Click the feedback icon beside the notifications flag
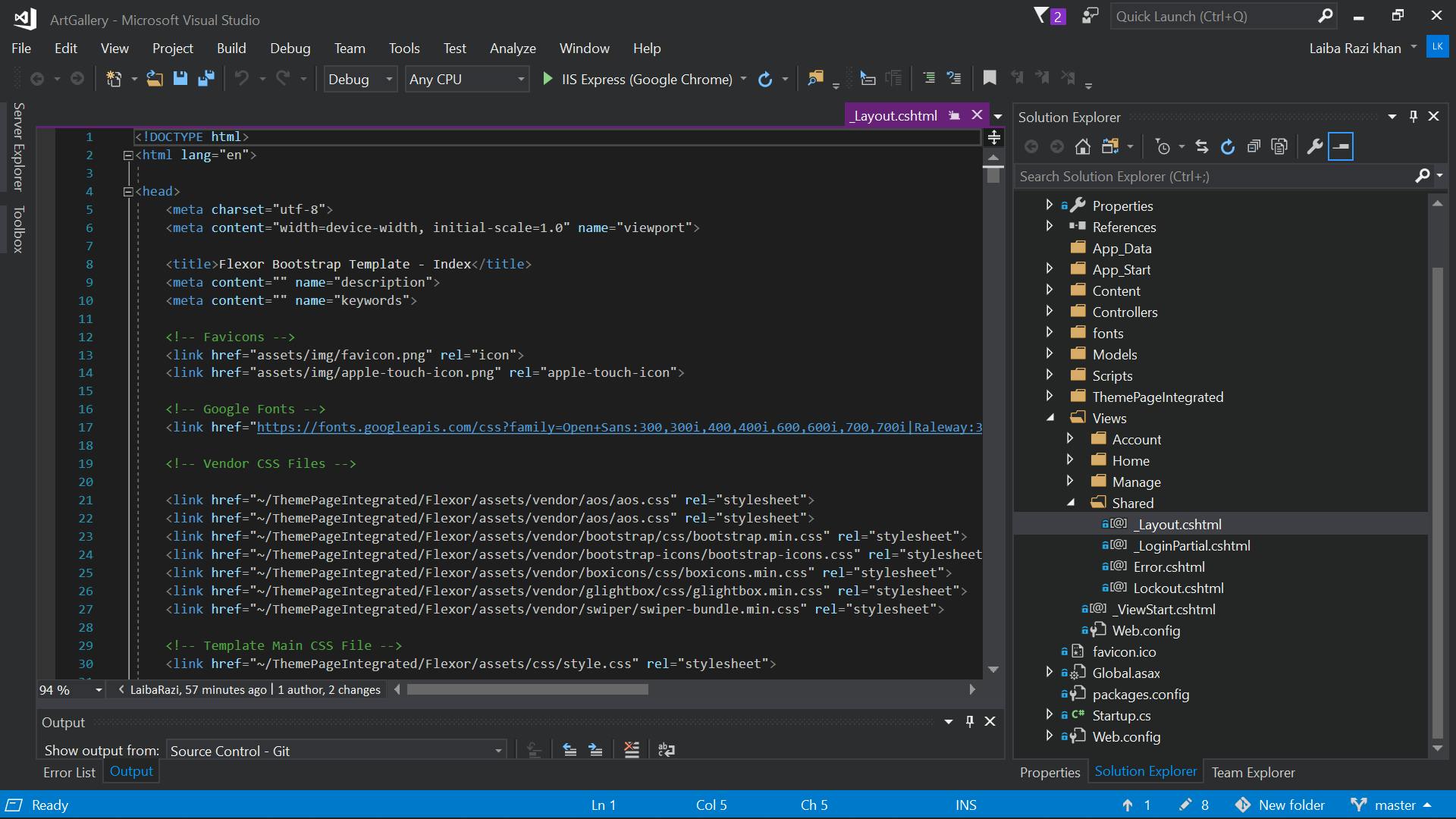The width and height of the screenshot is (1456, 819). 1090,16
